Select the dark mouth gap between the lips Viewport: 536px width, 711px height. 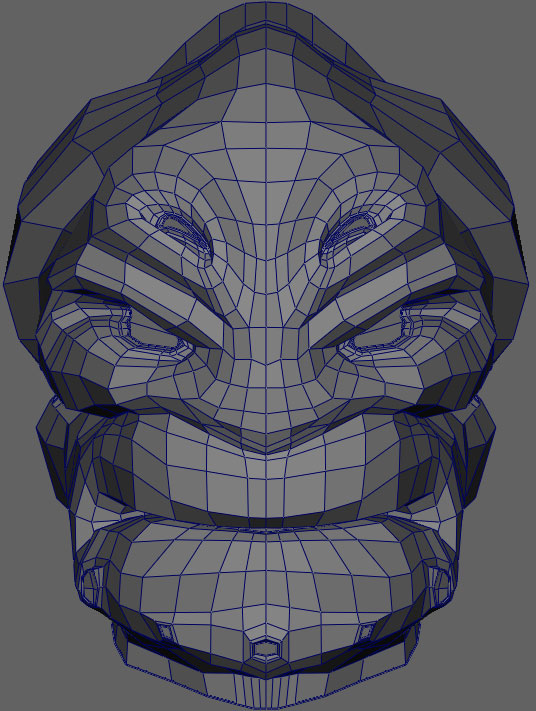click(266, 522)
